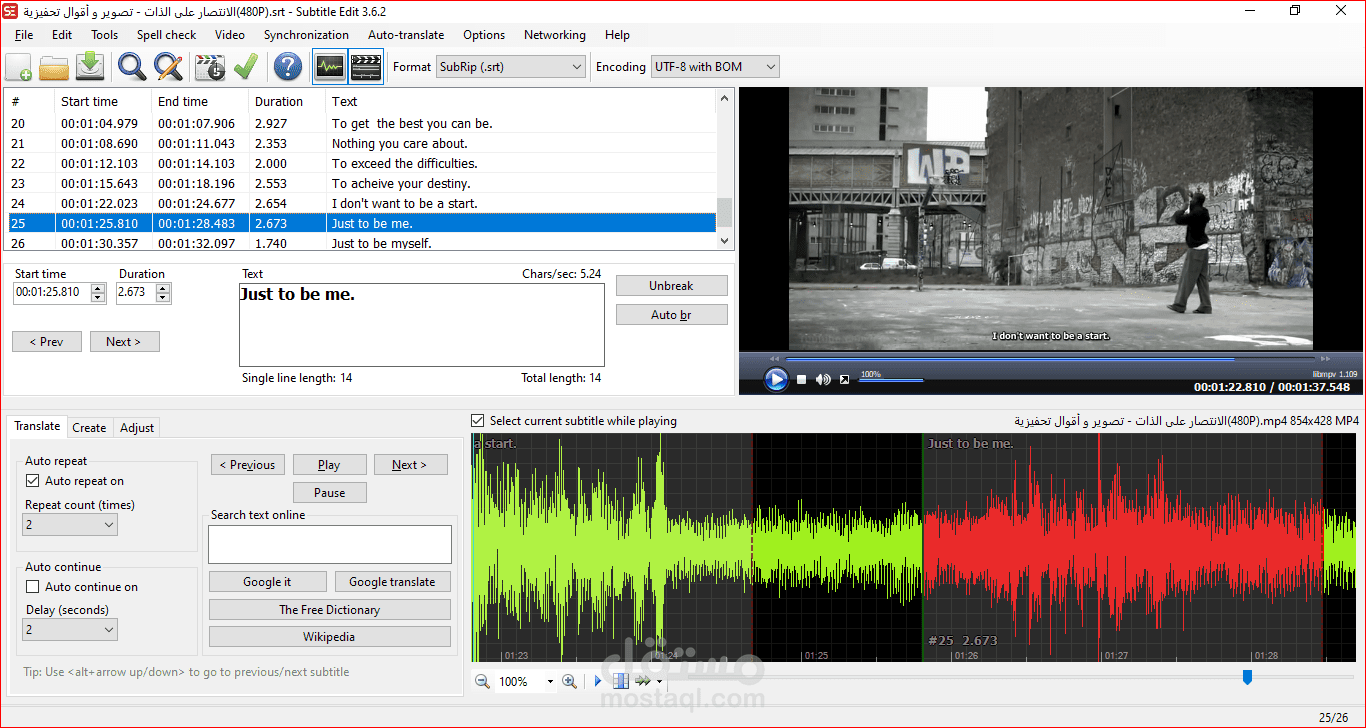Enable the Auto continue on checkbox
Screen dimensions: 1366x728
click(33, 587)
